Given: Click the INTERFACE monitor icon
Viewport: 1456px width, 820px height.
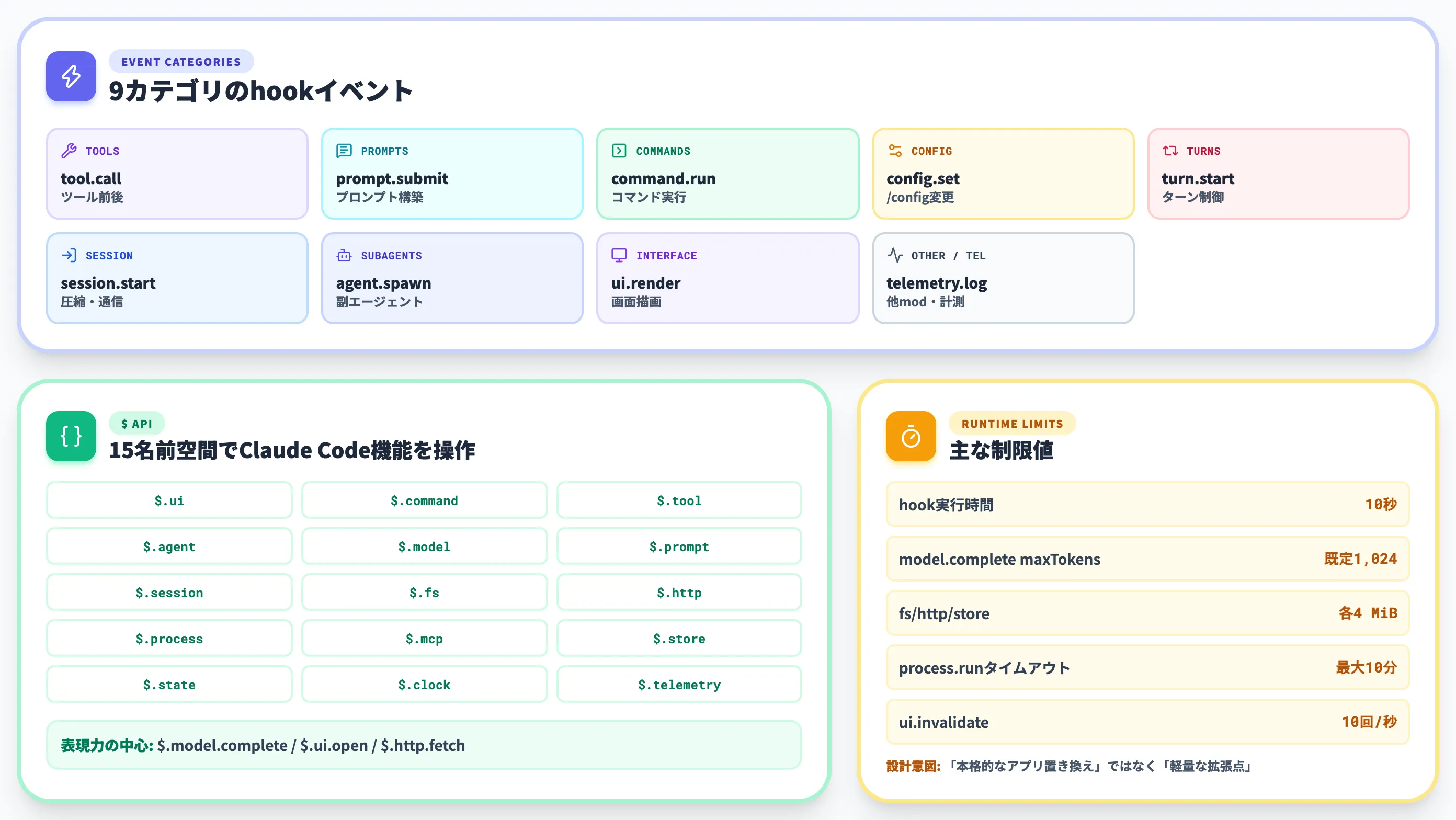Looking at the screenshot, I should pos(619,255).
